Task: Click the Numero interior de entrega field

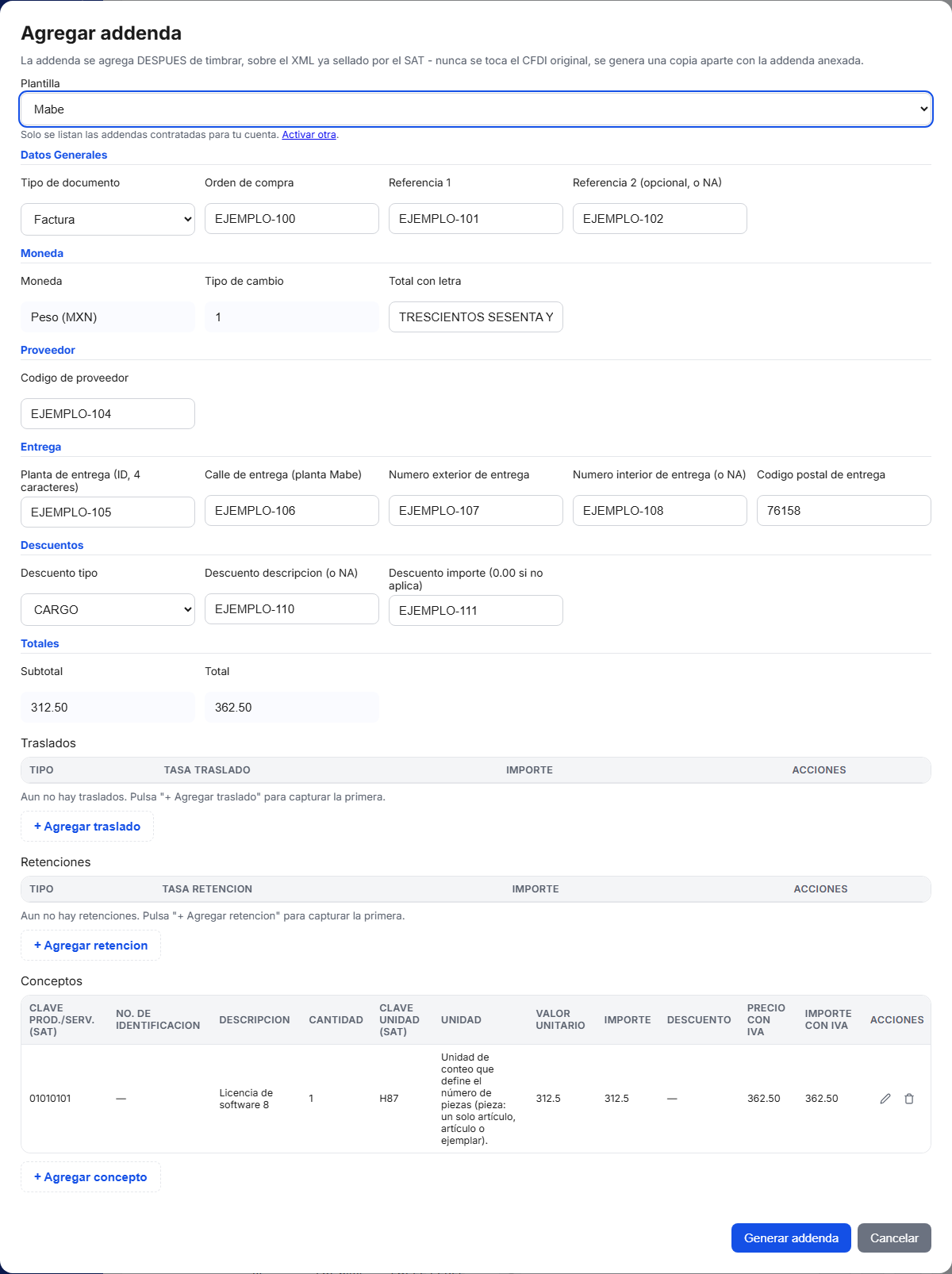Action: (x=660, y=511)
